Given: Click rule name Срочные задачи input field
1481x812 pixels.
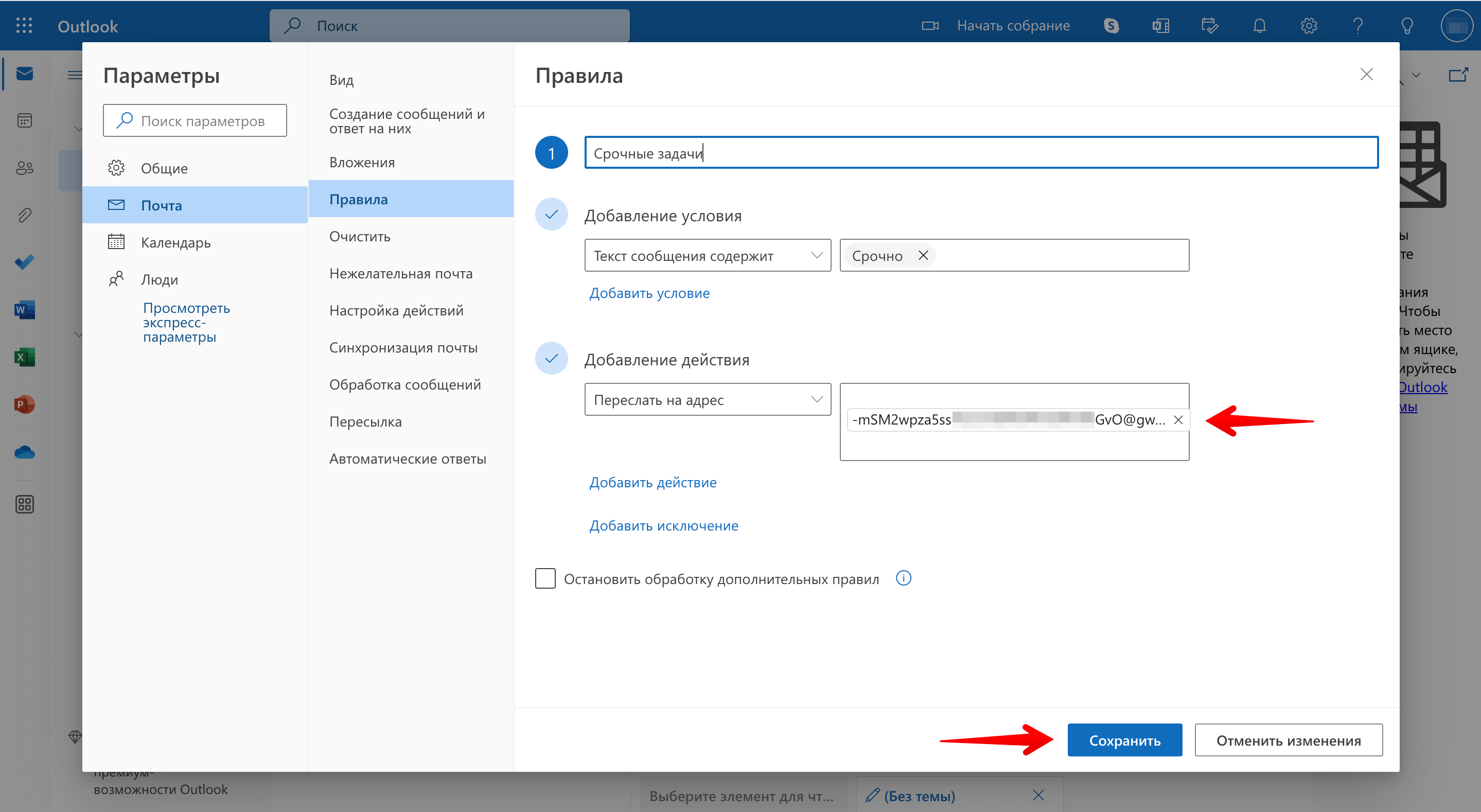Looking at the screenshot, I should point(980,153).
